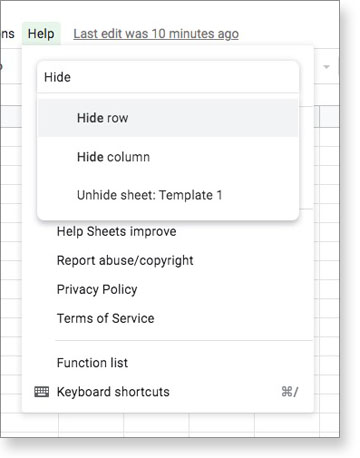Image resolution: width=360 pixels, height=458 pixels.
Task: Open Terms of Service
Action: point(105,318)
